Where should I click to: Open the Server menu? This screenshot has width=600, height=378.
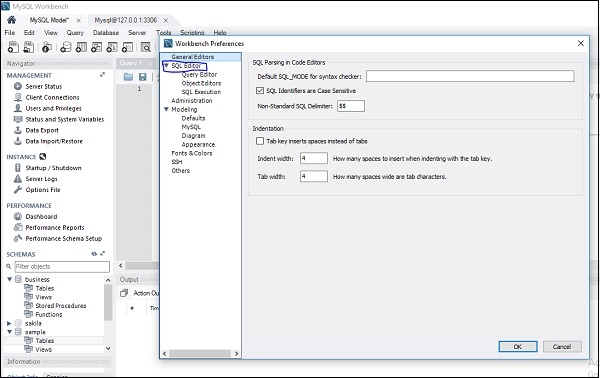(x=137, y=33)
